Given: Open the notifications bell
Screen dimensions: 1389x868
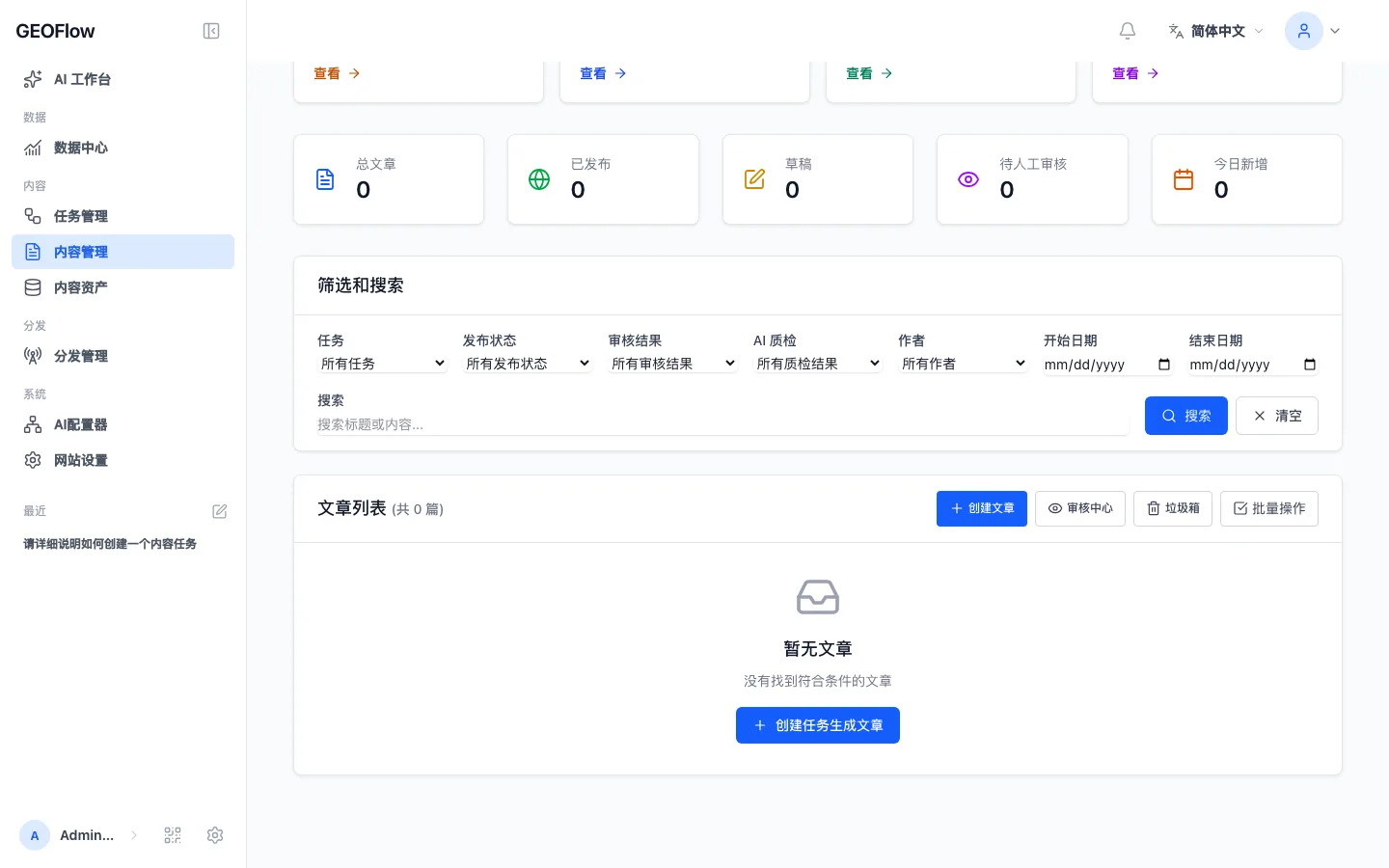Looking at the screenshot, I should 1128,31.
